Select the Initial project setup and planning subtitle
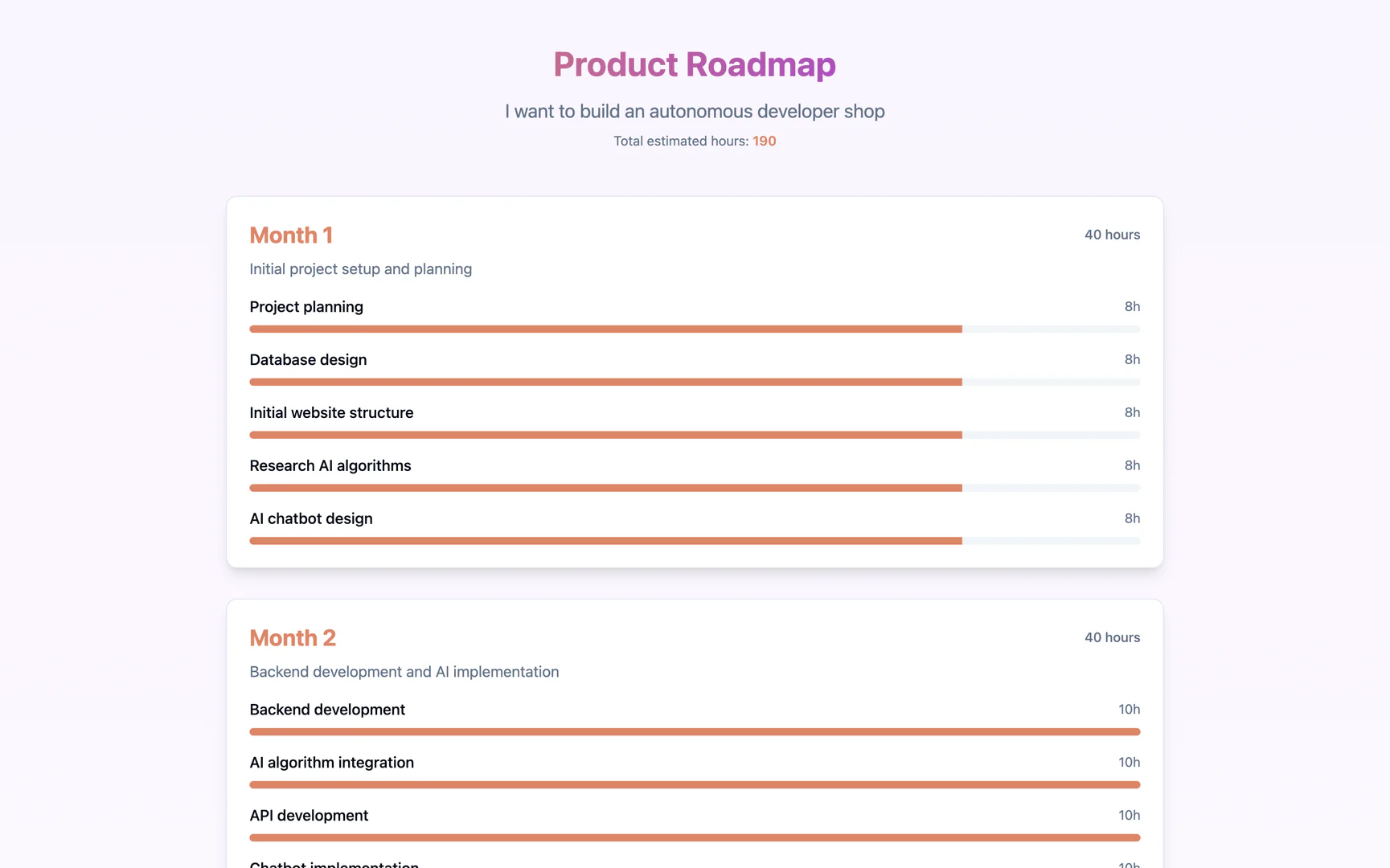 (x=360, y=268)
